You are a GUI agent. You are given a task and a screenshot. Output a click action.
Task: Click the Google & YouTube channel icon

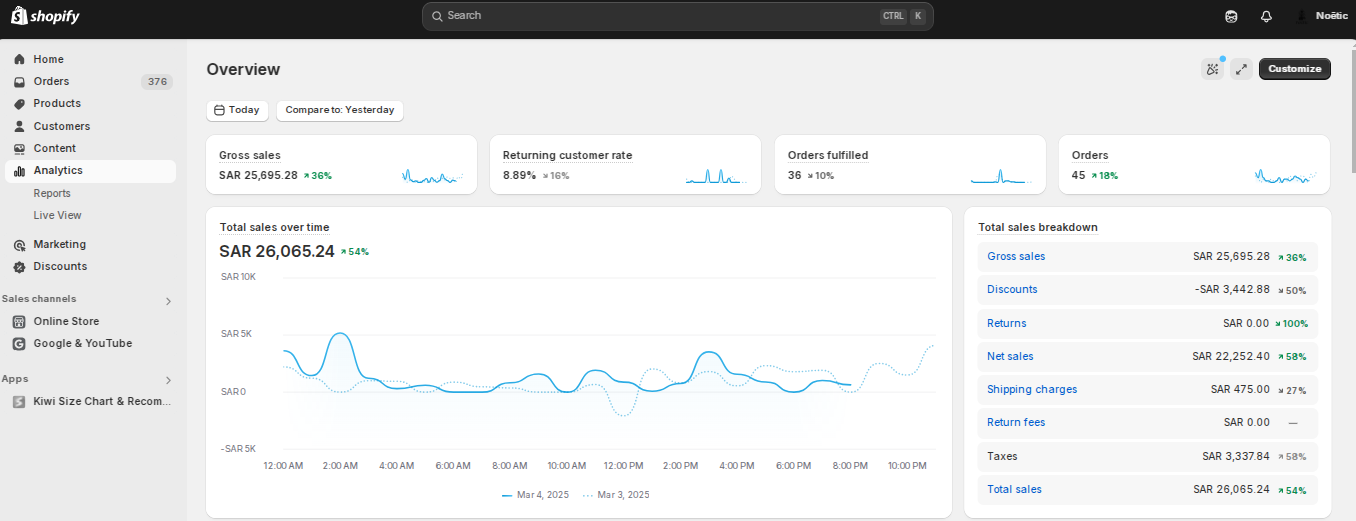(19, 343)
